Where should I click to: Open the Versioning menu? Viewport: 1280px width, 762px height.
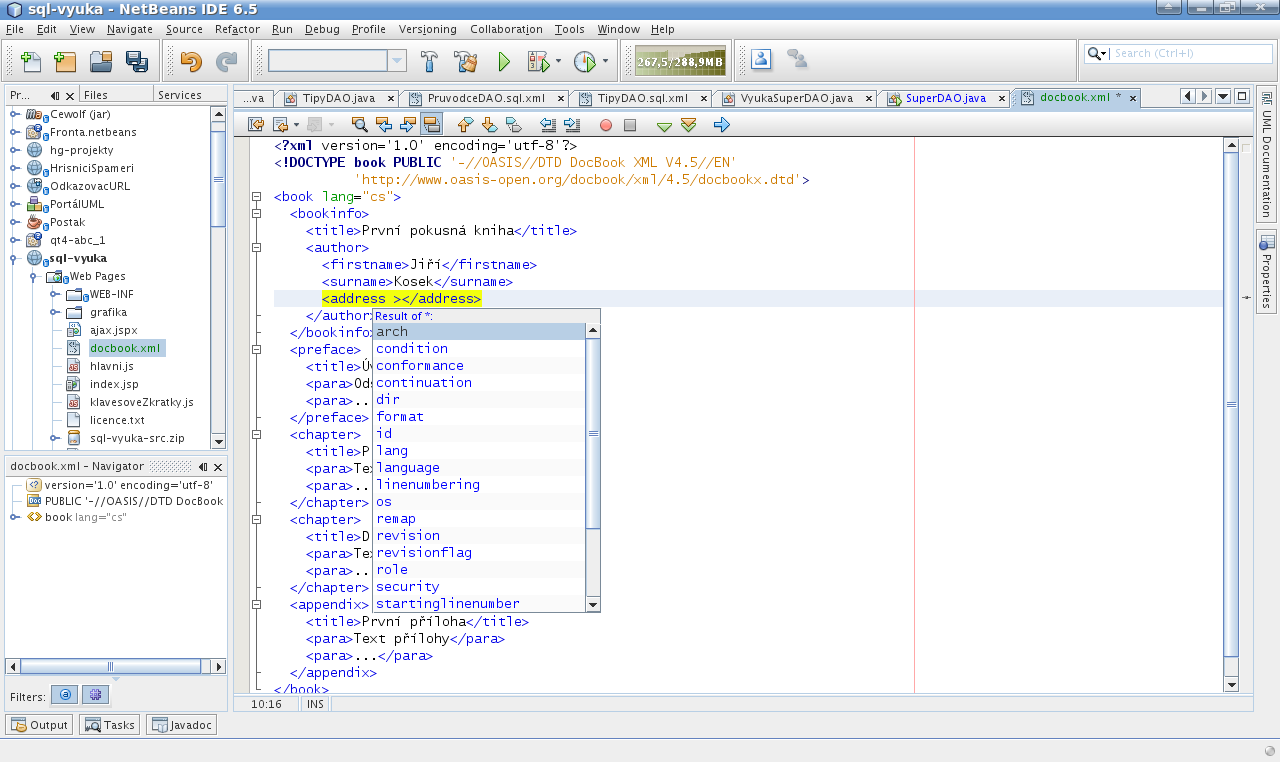[x=427, y=29]
